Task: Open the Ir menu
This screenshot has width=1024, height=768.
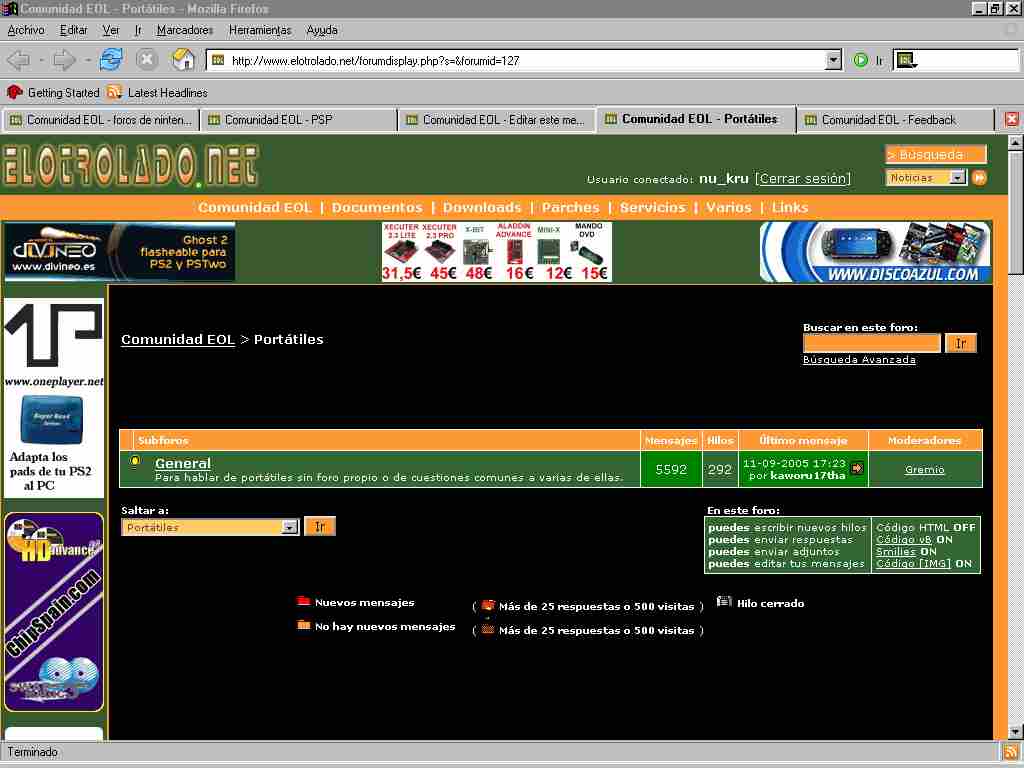Action: pyautogui.click(x=138, y=30)
